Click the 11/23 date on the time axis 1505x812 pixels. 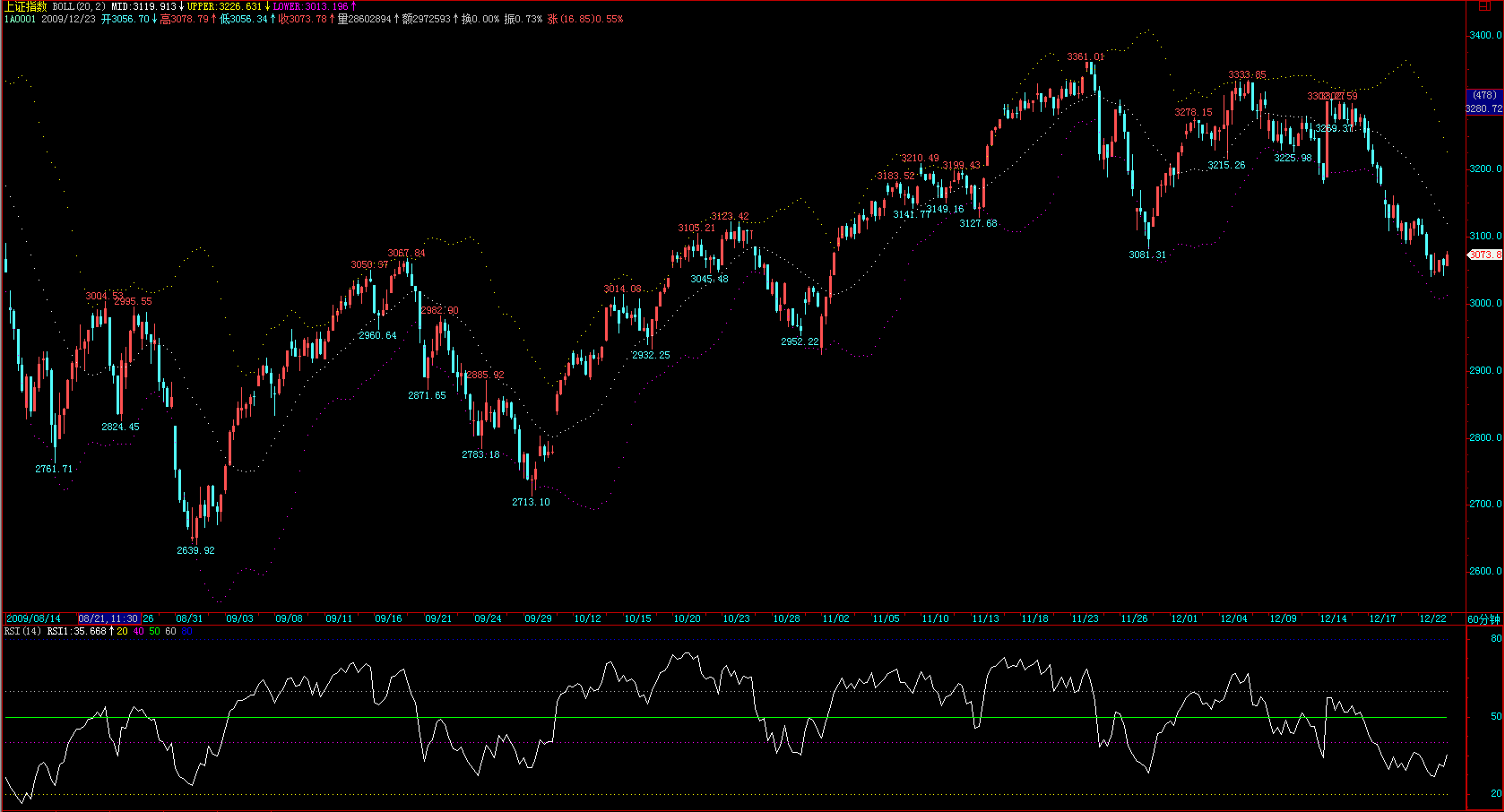[x=1085, y=618]
